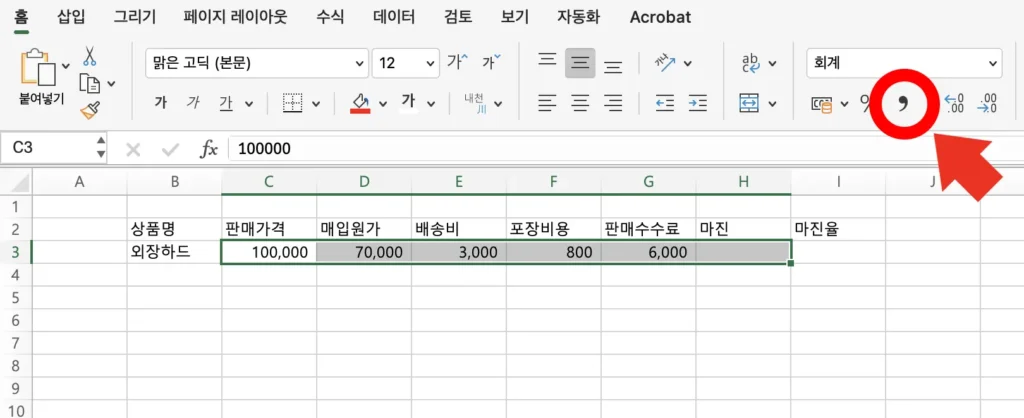Copy selection with the copy icon
The image size is (1024, 418).
[x=90, y=83]
